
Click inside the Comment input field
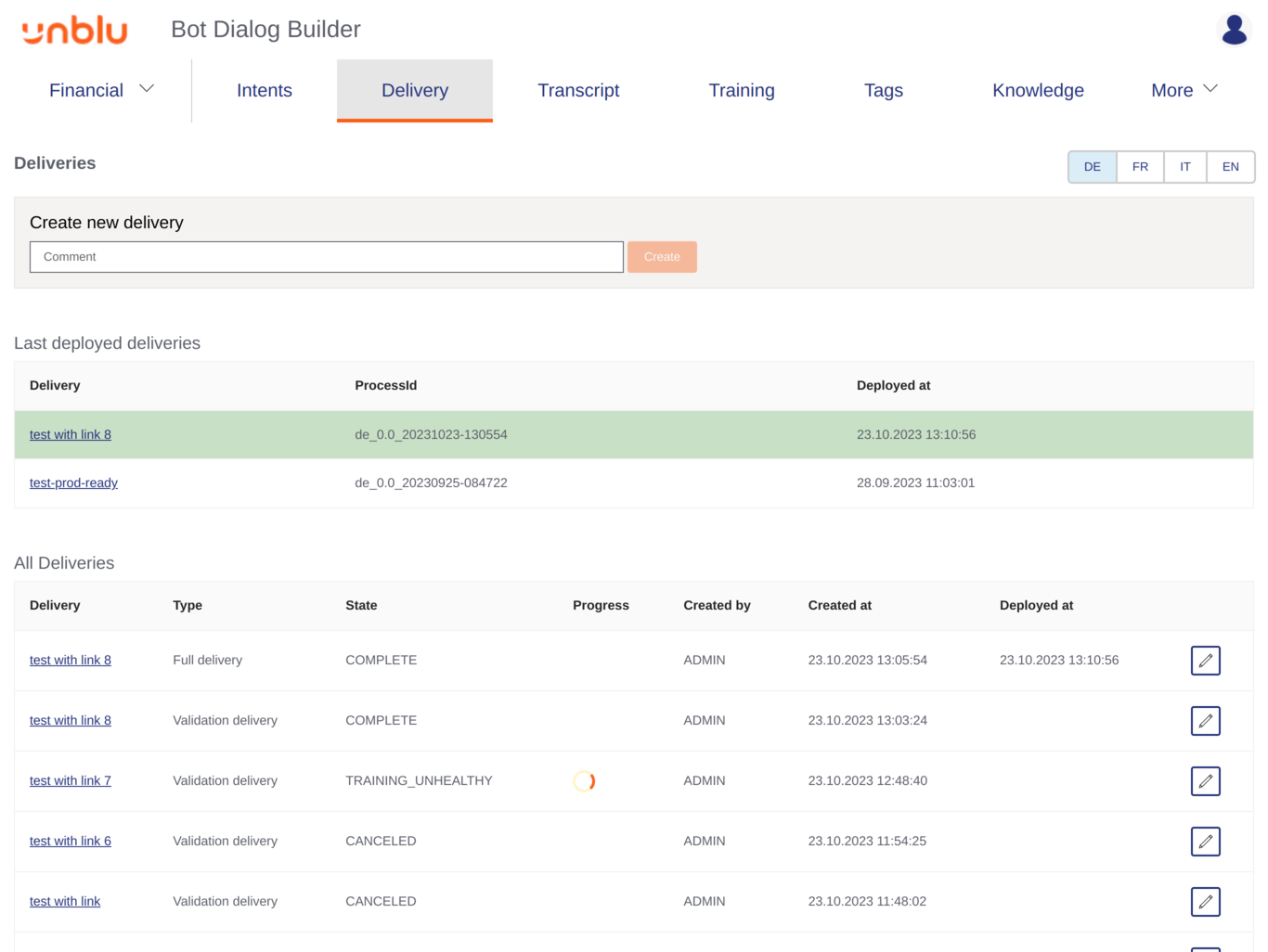pyautogui.click(x=327, y=256)
